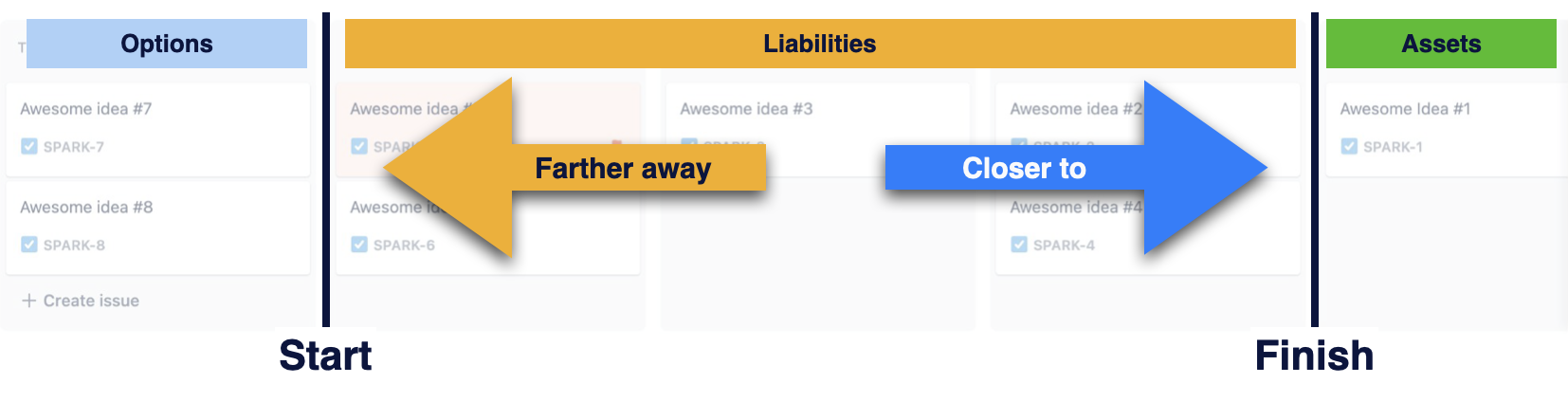Click the Finish label below the board
Viewport: 1568px width, 402px height.
(x=1314, y=356)
